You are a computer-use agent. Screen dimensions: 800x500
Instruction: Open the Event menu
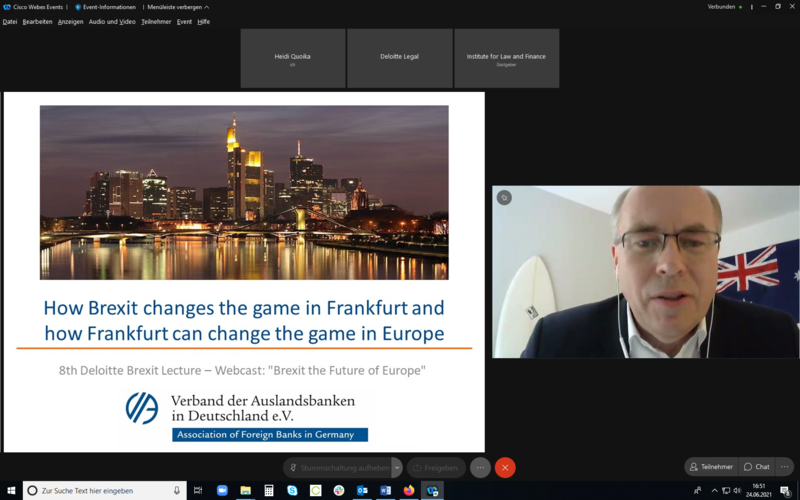pos(184,22)
